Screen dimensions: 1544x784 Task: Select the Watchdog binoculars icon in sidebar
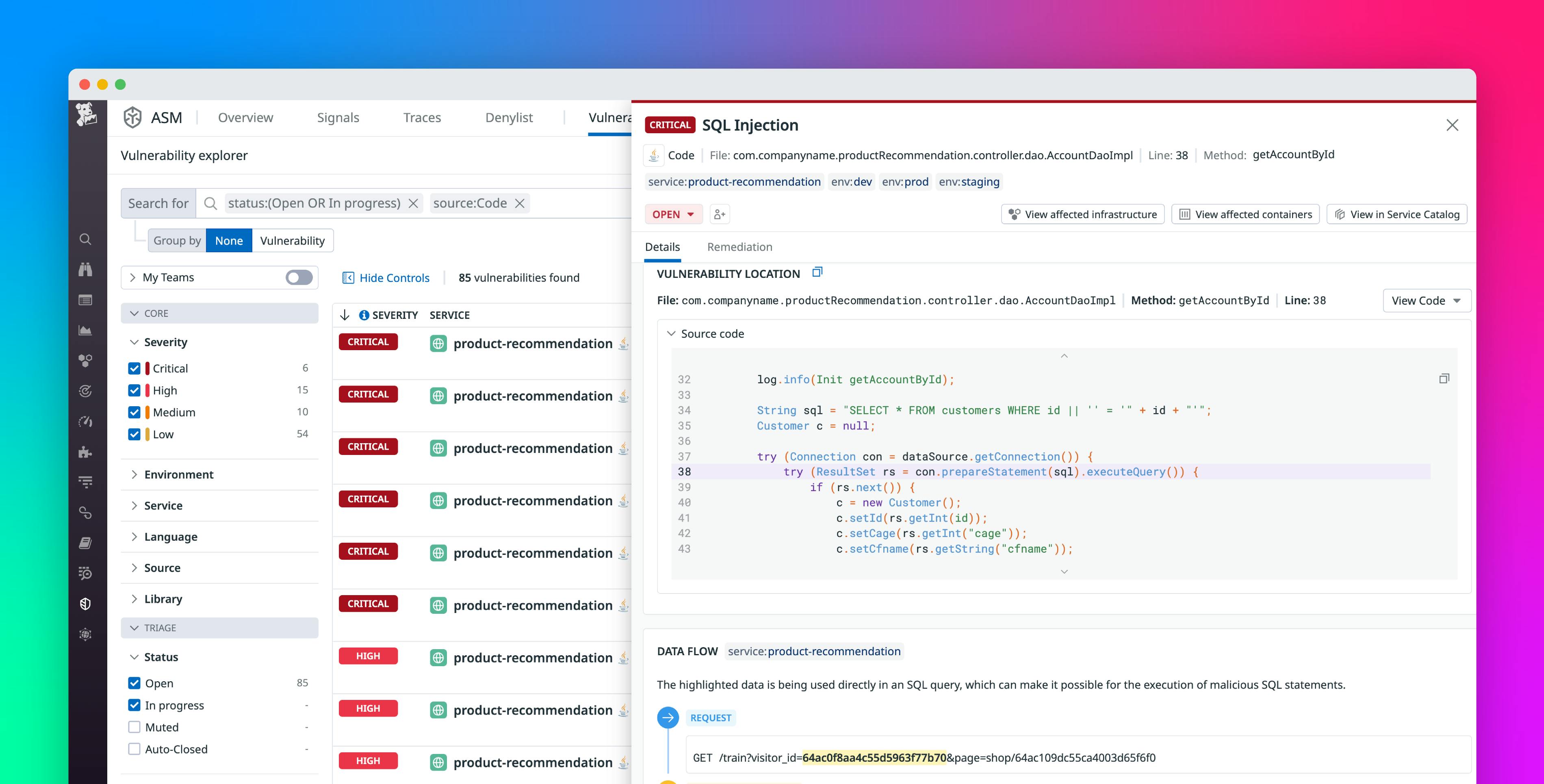[x=86, y=270]
